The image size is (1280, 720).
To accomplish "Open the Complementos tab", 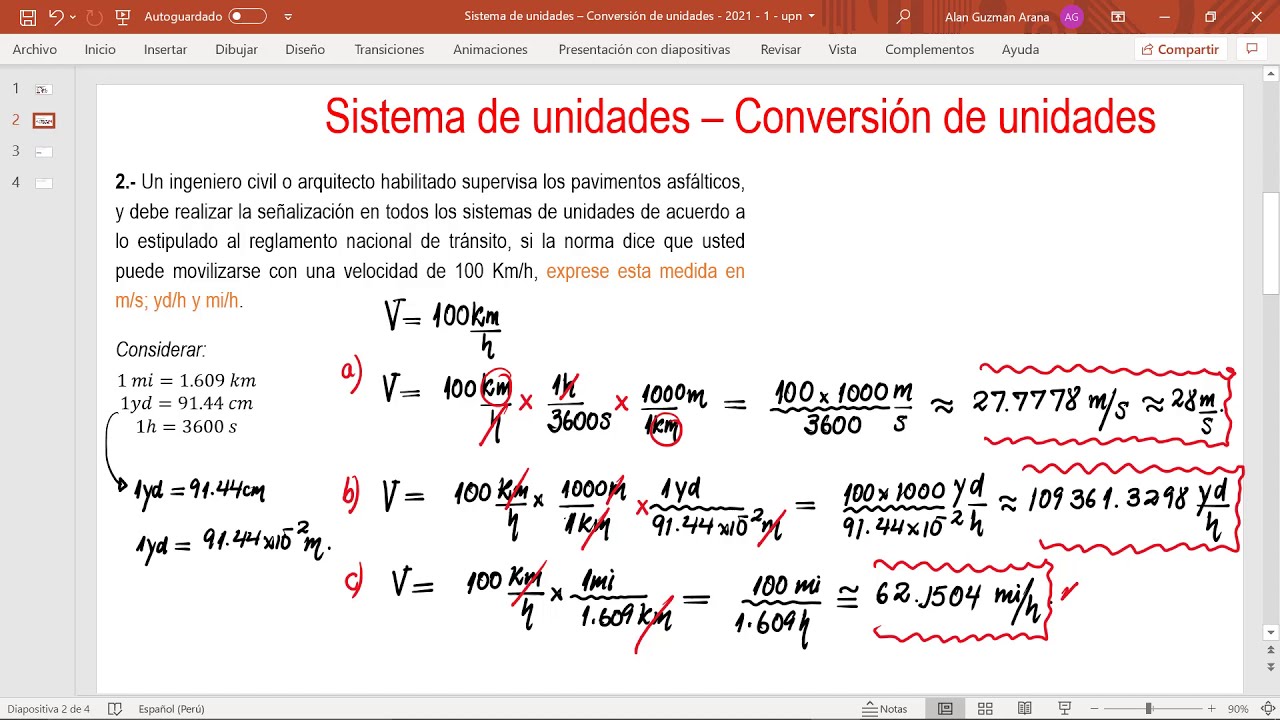I will [x=929, y=49].
